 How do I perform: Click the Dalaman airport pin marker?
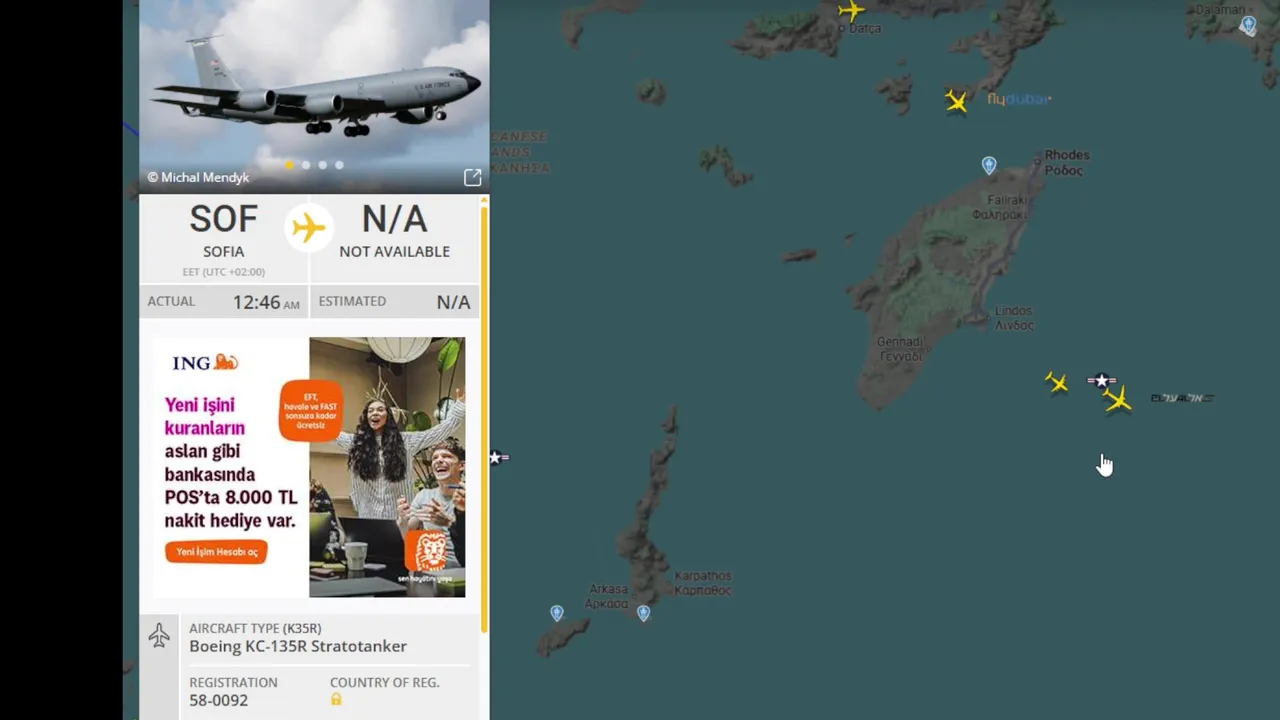point(1248,25)
